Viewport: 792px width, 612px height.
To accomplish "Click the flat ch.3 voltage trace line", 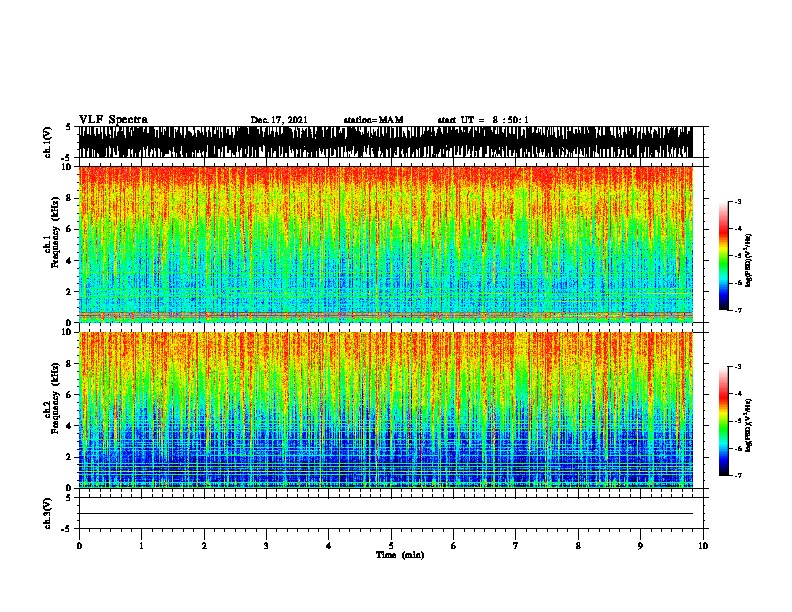I will [385, 514].
